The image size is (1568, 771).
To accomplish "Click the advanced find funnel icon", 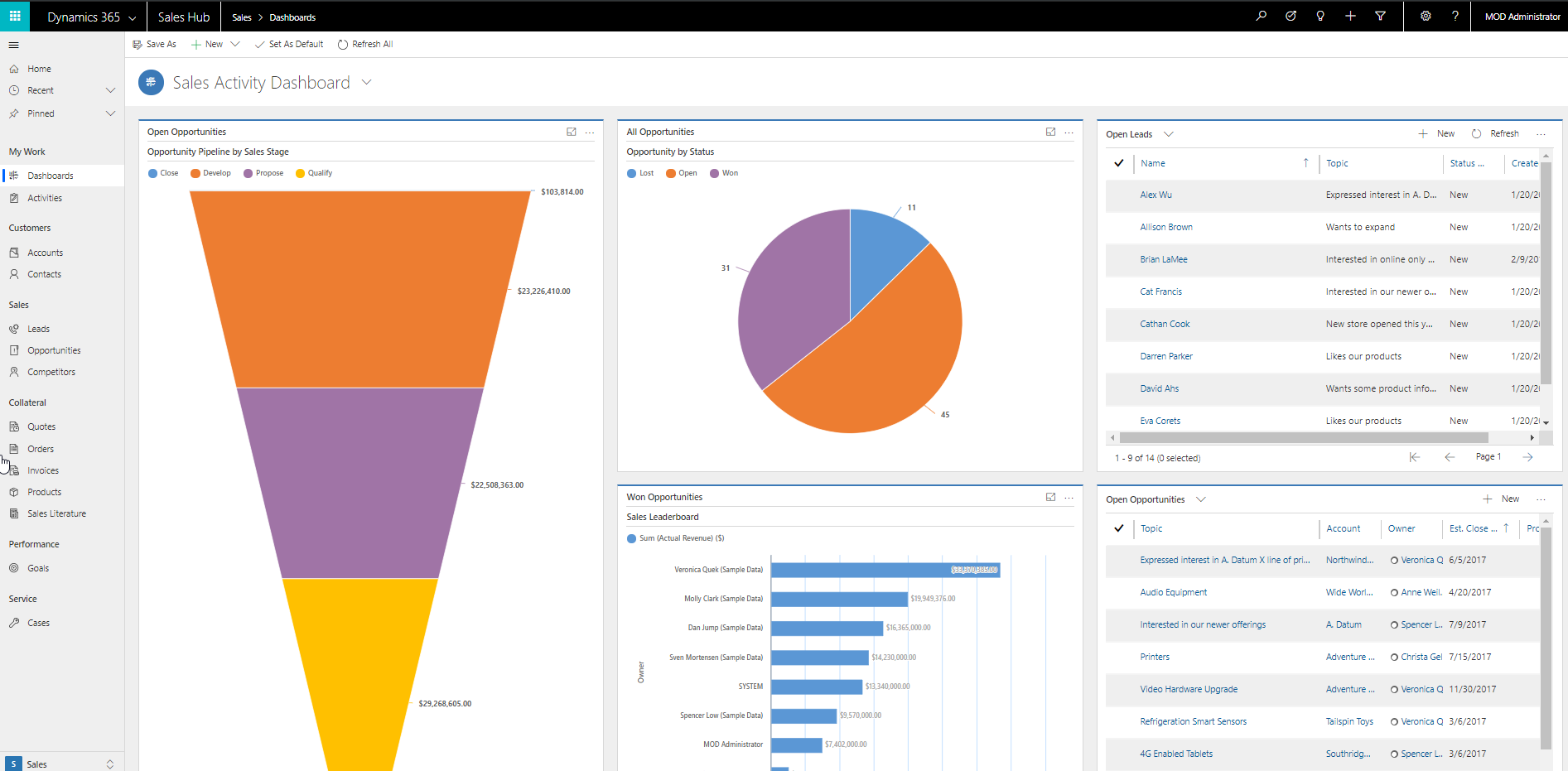I will point(1380,16).
